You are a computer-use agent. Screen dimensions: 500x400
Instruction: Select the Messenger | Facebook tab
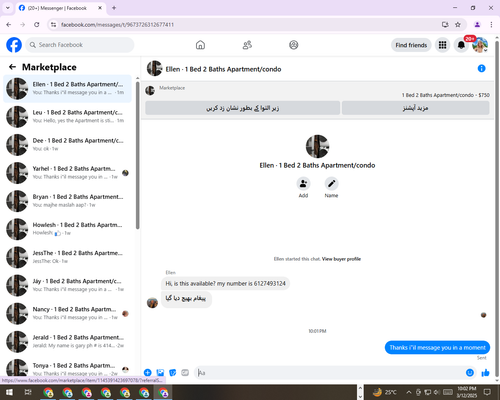click(61, 8)
